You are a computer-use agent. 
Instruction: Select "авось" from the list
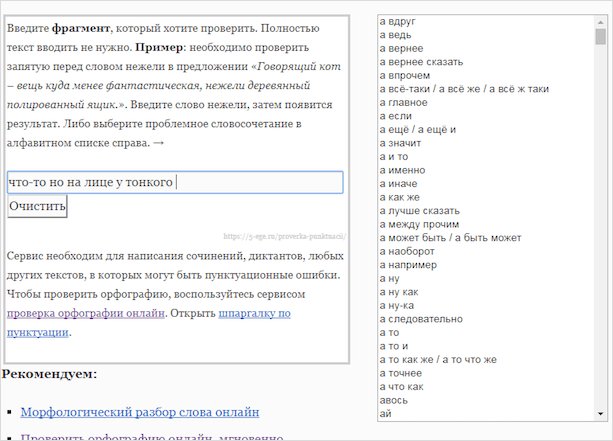[393, 400]
